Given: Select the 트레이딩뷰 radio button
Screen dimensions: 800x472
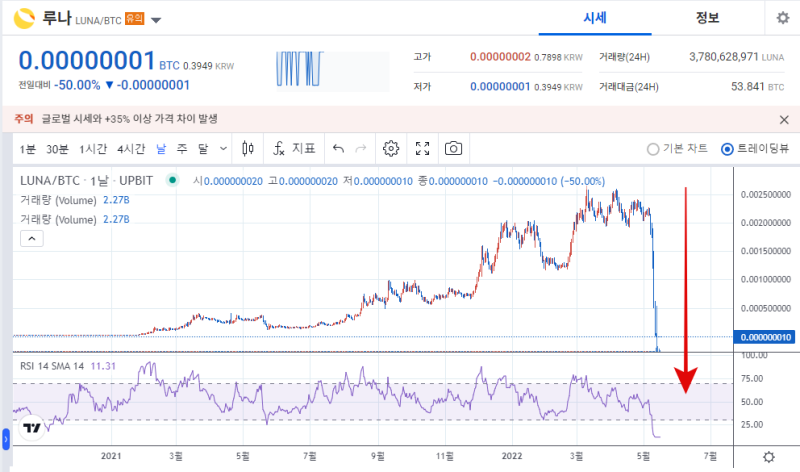Looking at the screenshot, I should 727,149.
